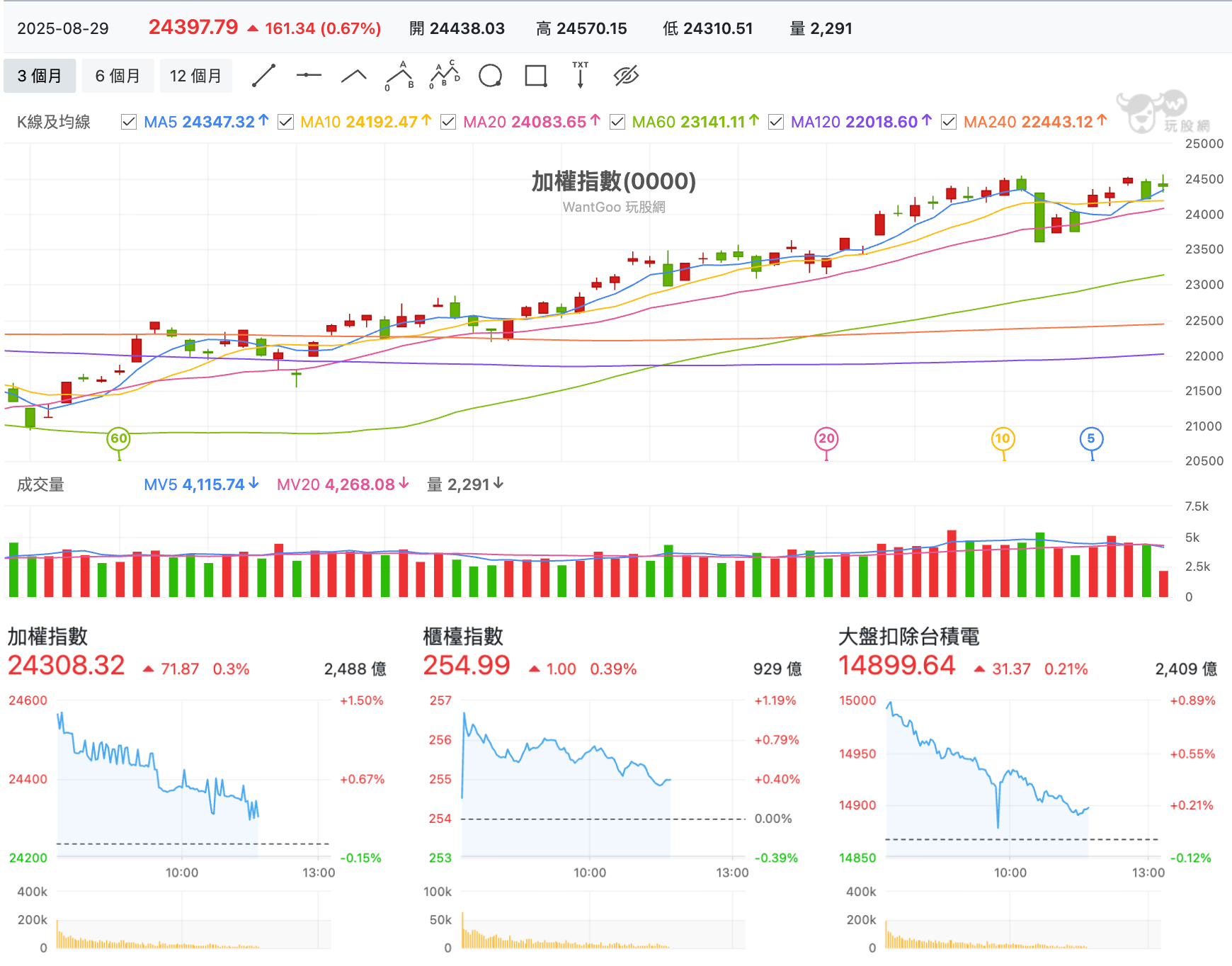Open the 櫃檯指數 index title

[463, 636]
